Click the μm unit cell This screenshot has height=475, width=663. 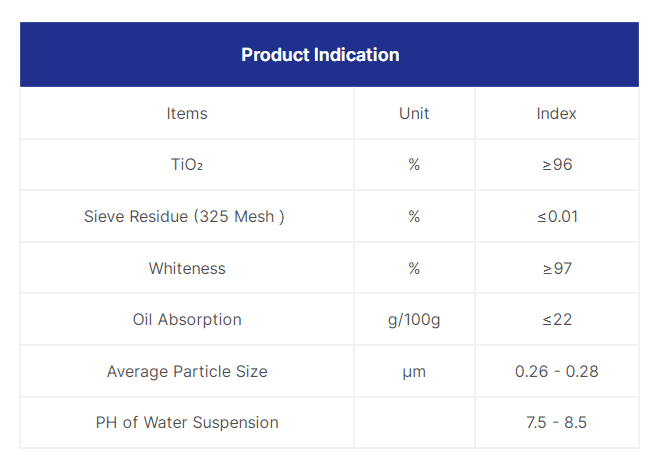414,371
